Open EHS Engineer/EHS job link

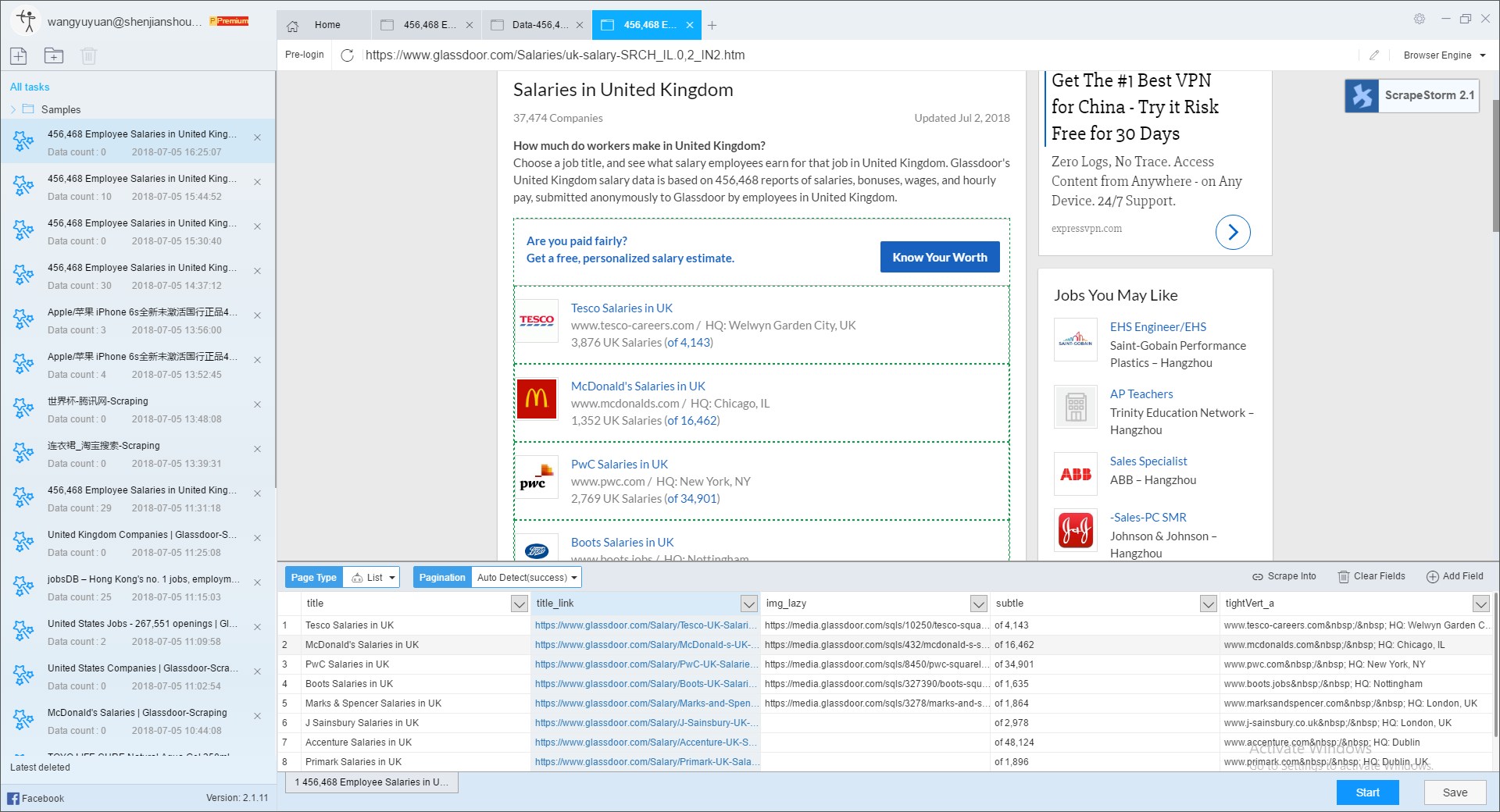click(1158, 327)
